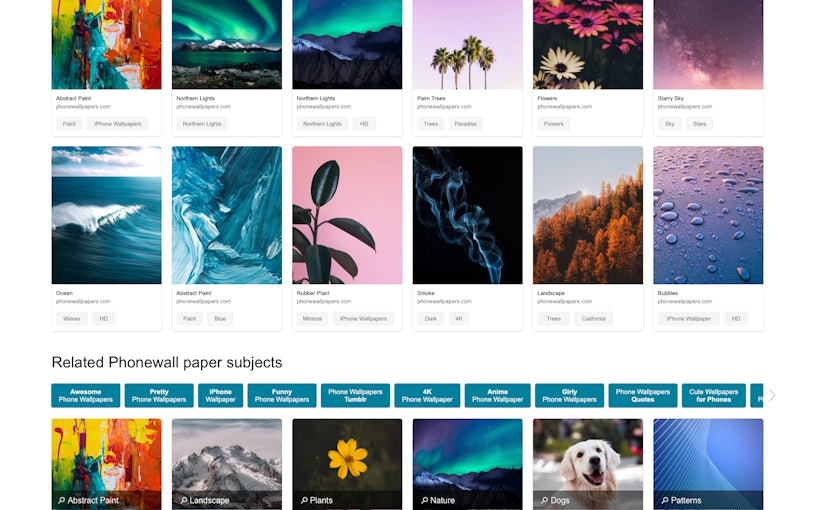Click the Paradise tag under Palm Trees
Screen dimensions: 816x510
click(465, 124)
